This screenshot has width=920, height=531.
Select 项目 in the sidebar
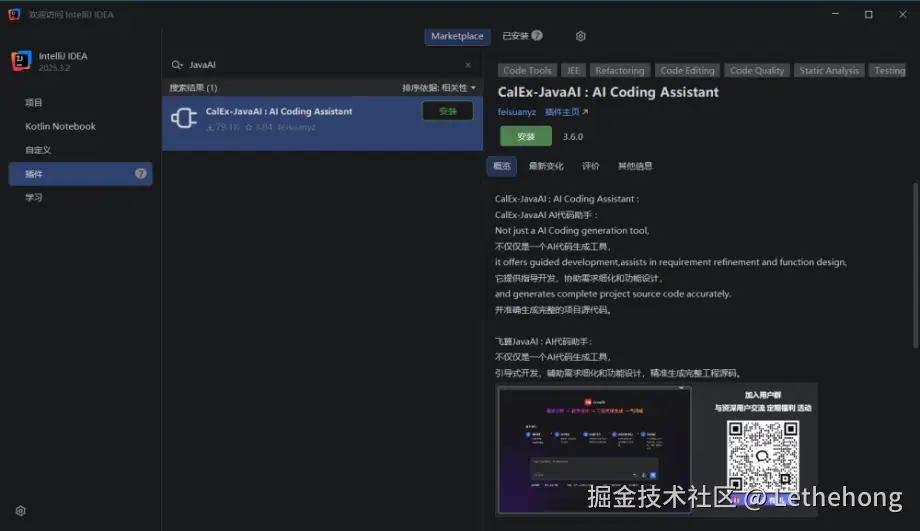[80, 103]
